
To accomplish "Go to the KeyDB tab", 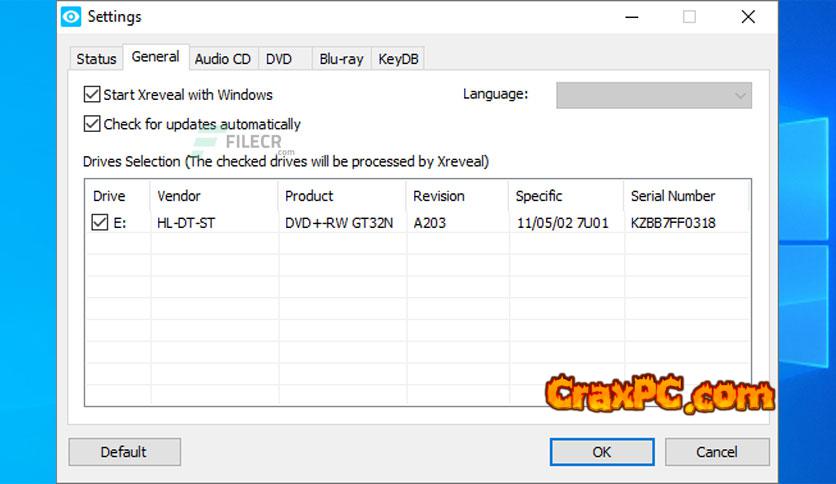I will click(x=398, y=59).
